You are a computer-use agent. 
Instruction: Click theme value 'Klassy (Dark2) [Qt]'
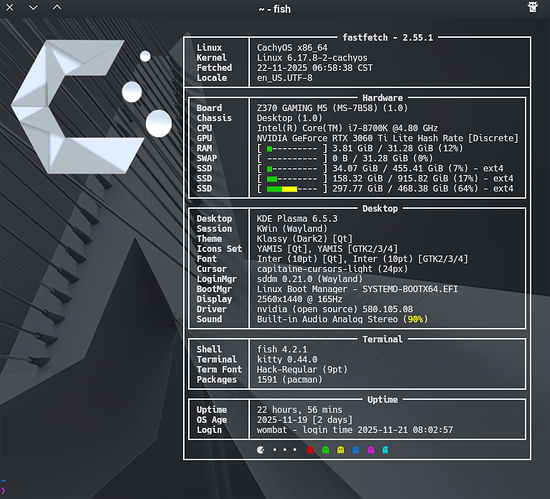click(x=304, y=239)
